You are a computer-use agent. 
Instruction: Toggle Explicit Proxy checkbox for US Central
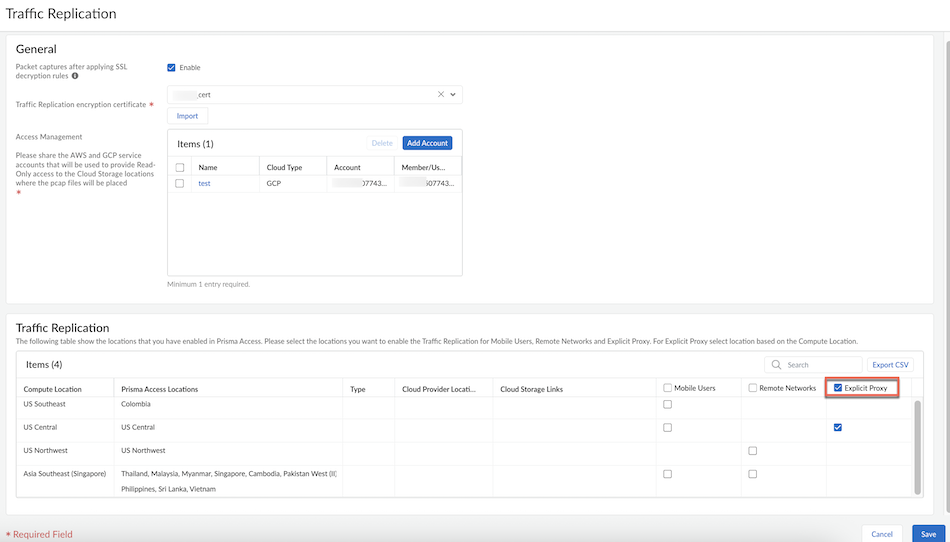(x=837, y=427)
